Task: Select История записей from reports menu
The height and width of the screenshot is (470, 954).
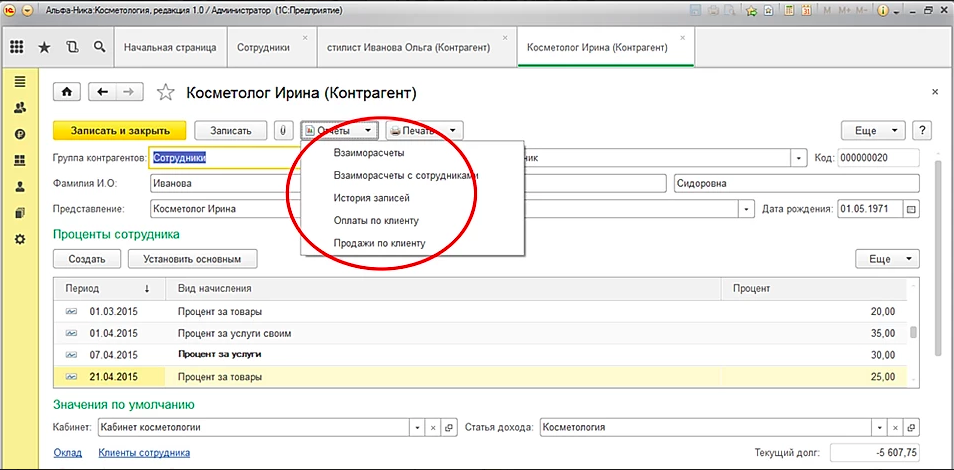Action: pyautogui.click(x=371, y=197)
